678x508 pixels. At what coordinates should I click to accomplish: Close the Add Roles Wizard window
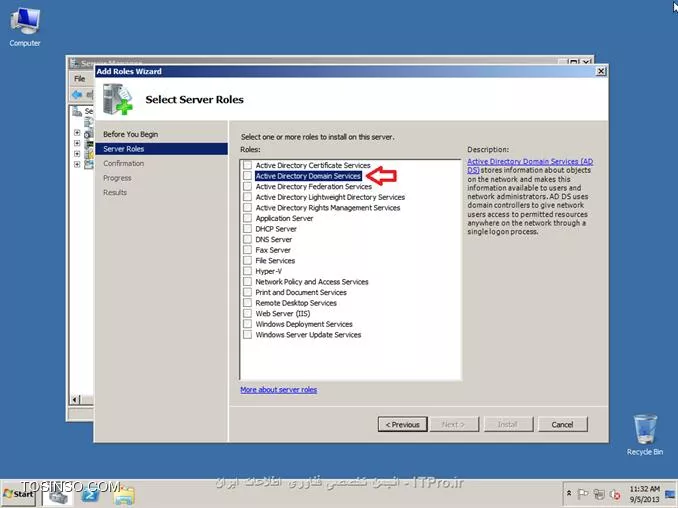pos(601,71)
